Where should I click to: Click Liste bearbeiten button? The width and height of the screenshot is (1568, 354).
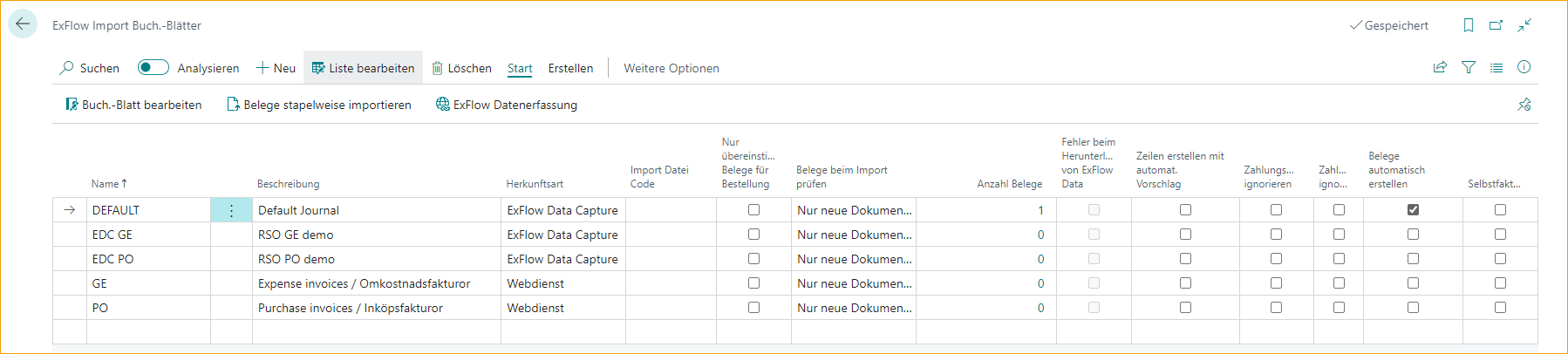[x=363, y=68]
